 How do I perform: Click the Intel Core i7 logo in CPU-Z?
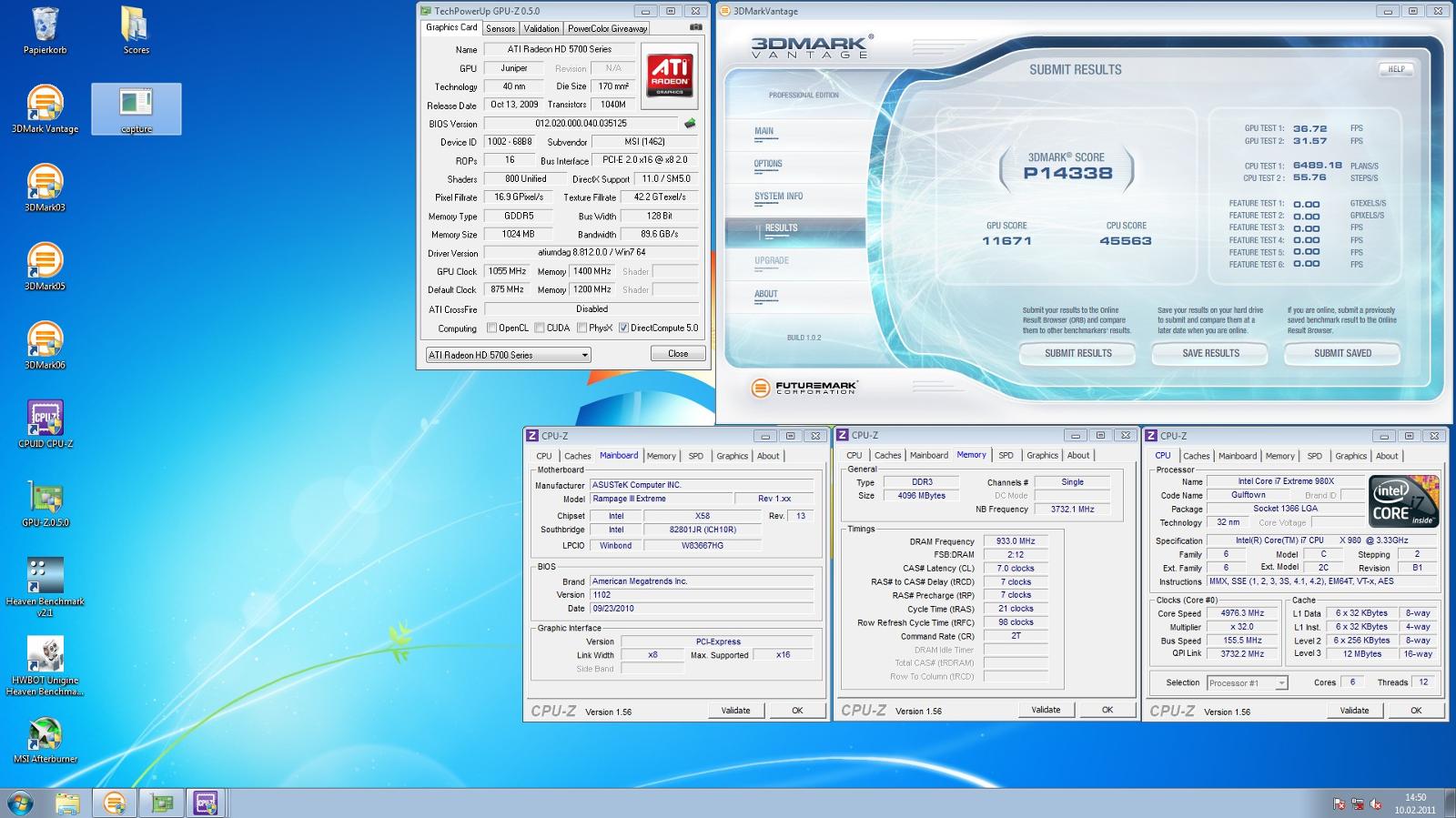(x=1404, y=501)
